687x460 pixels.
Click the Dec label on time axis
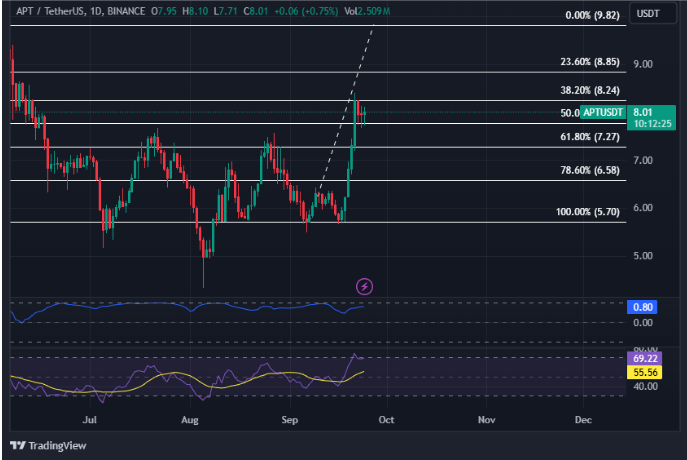[583, 422]
